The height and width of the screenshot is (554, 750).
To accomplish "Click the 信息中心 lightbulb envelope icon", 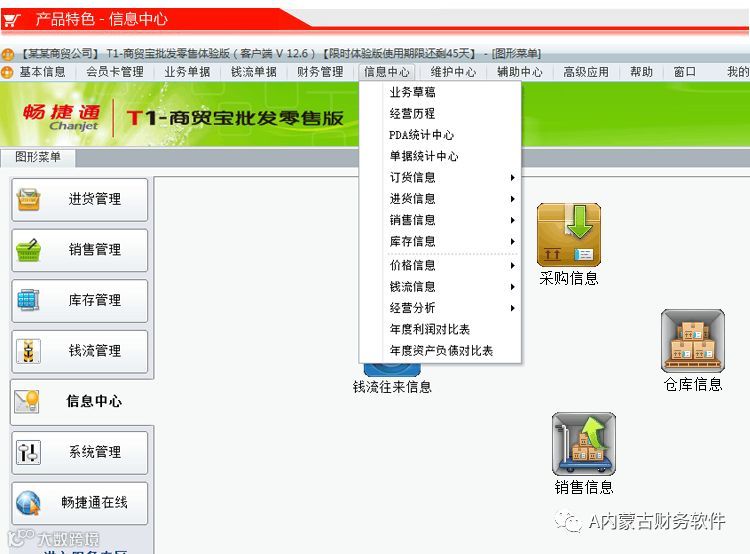I will tap(27, 401).
